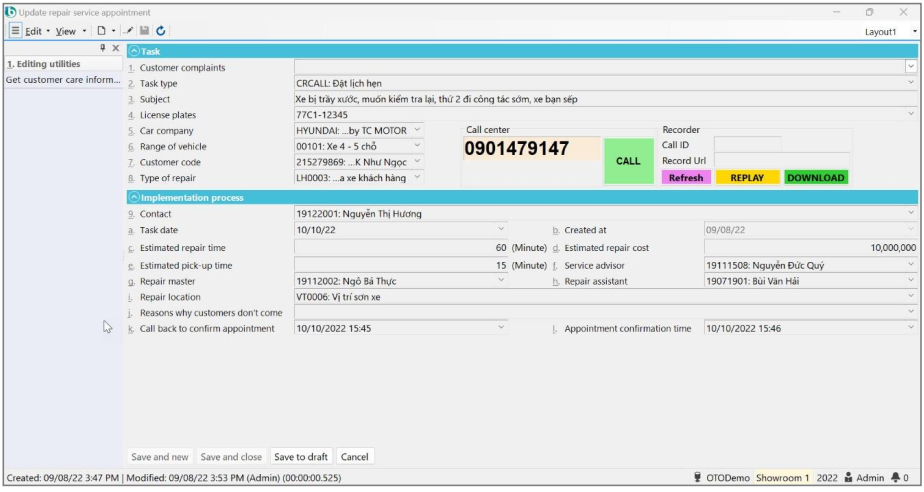Click the refresh circular arrow icon
Viewport: 924px width, 492px height.
(160, 31)
